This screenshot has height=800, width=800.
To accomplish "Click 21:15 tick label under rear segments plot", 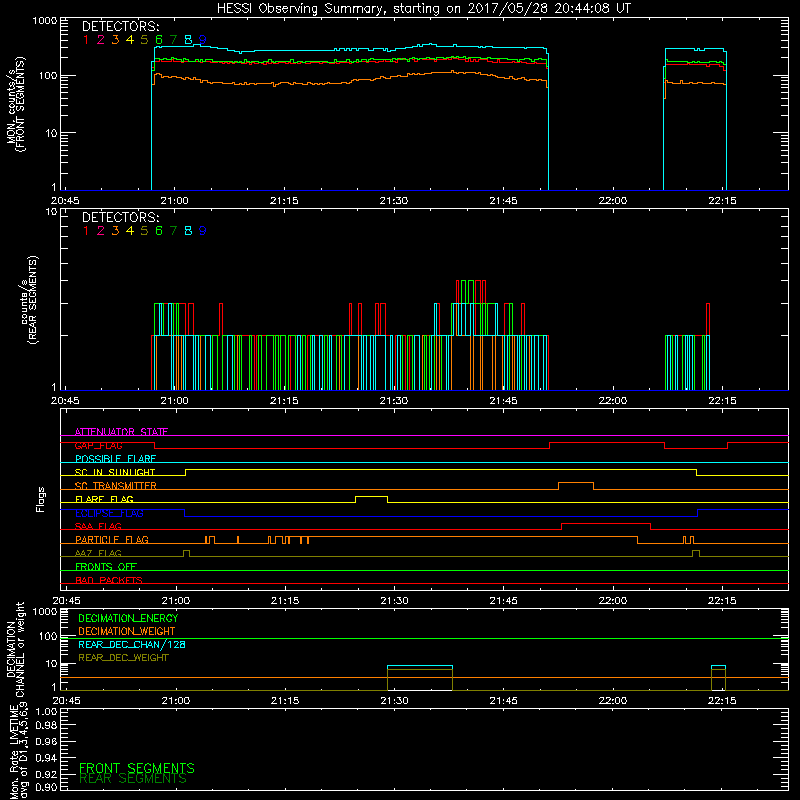I will 284,401.
